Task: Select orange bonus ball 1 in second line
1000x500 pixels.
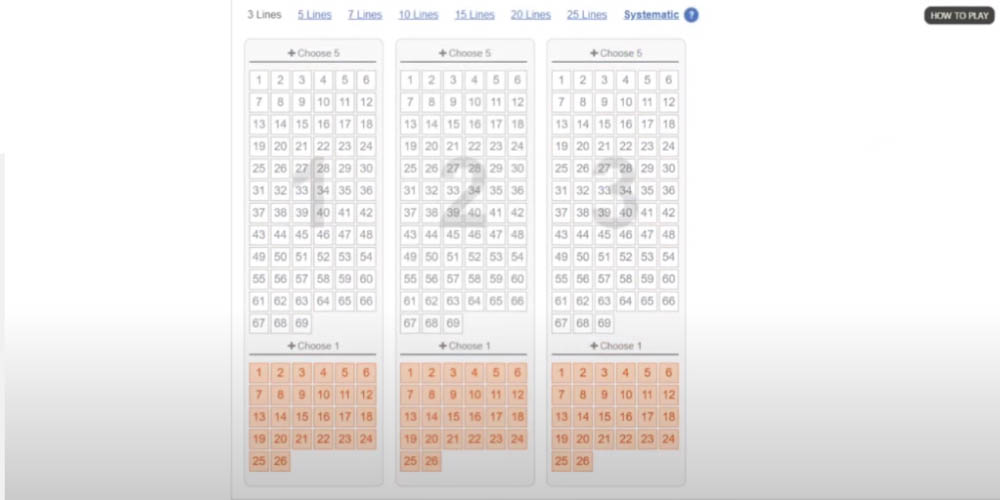Action: 410,373
